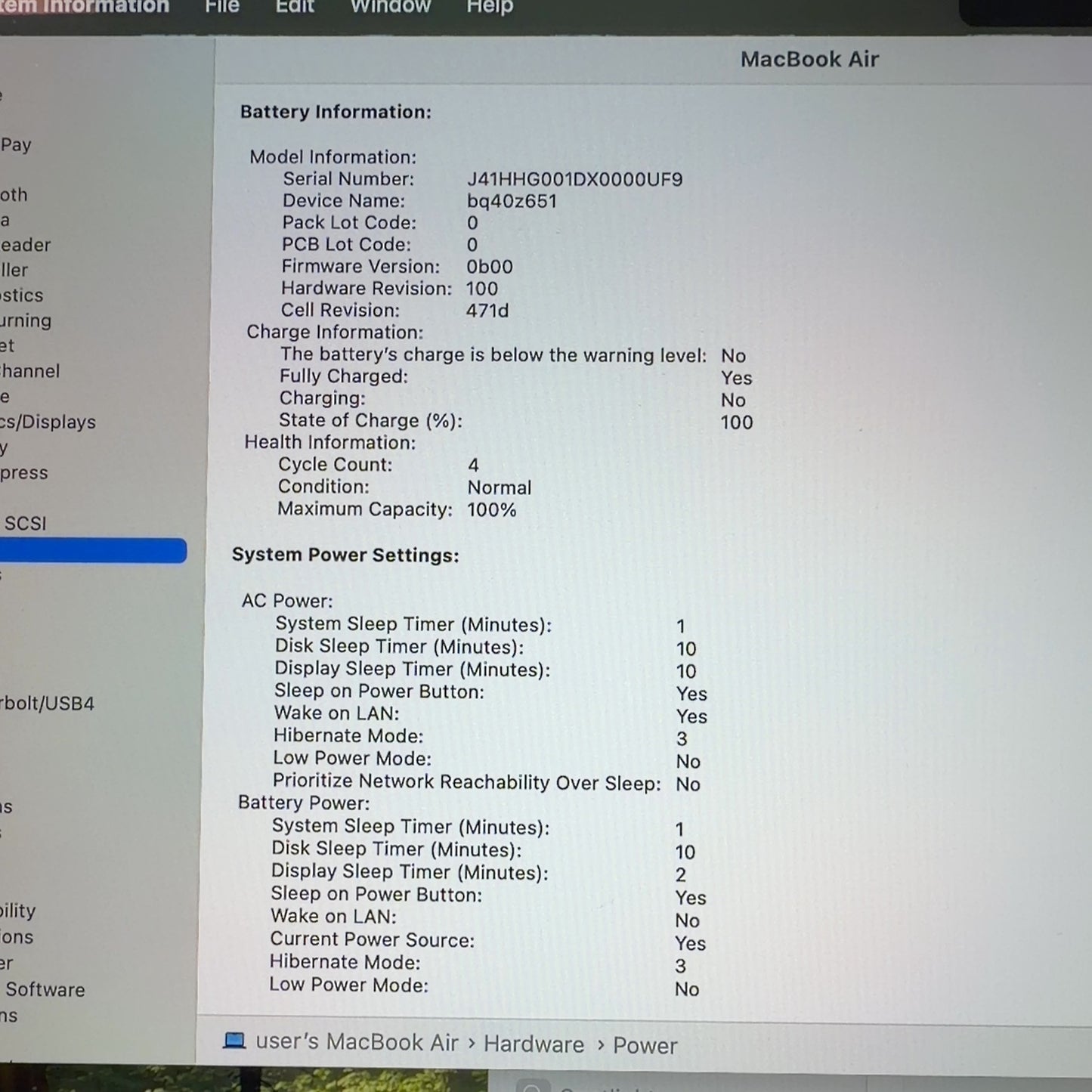Screen dimensions: 1092x1092
Task: Click the "Health Information:" label
Action: pyautogui.click(x=329, y=442)
